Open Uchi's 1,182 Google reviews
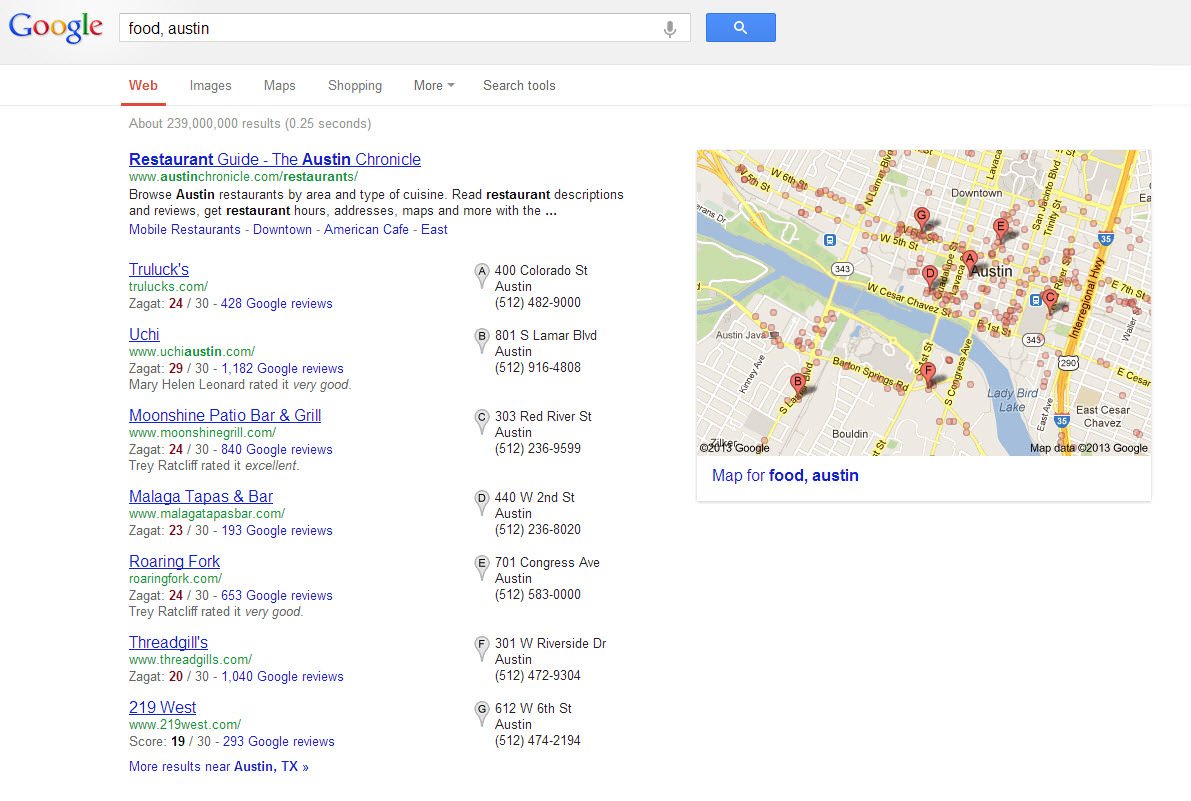 coord(283,369)
